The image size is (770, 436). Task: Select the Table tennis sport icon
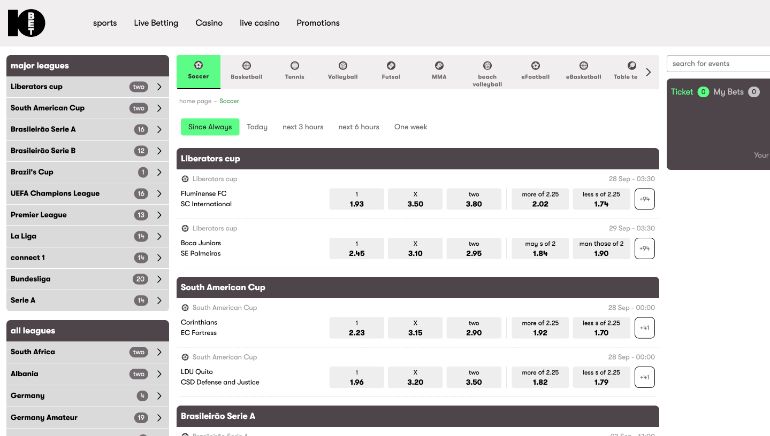pos(626,71)
